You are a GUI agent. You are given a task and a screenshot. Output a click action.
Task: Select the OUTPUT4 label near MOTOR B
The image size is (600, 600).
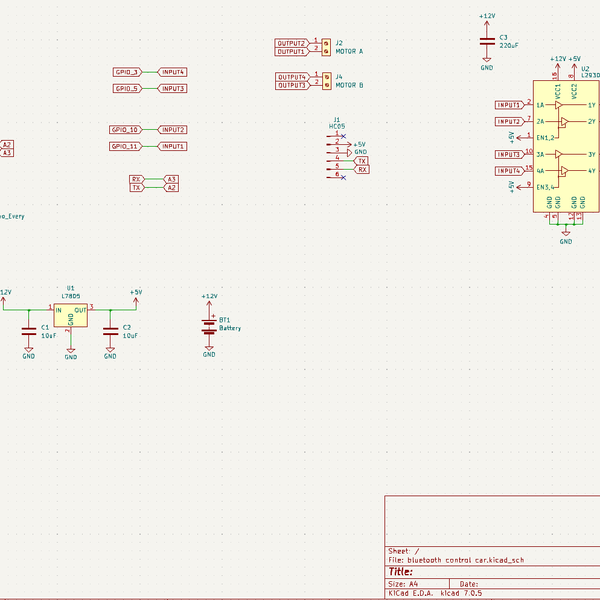click(292, 77)
